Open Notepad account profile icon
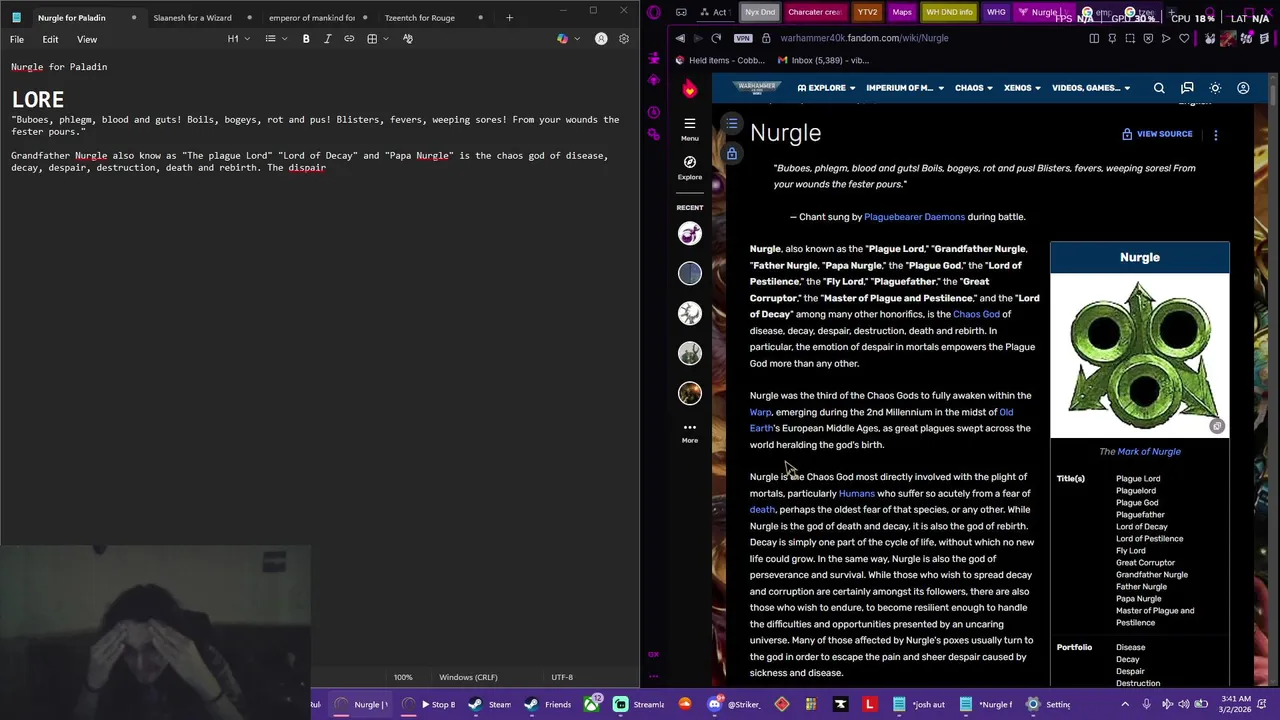Image resolution: width=1280 pixels, height=720 pixels. (601, 39)
